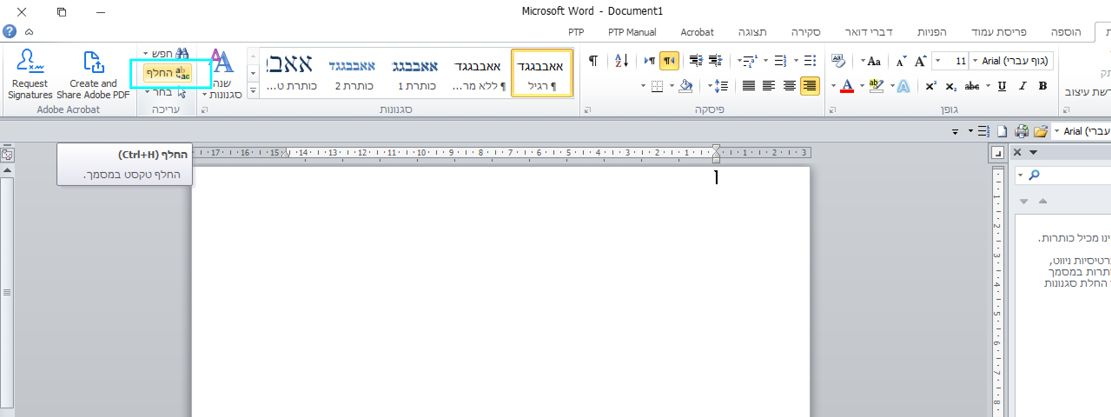Open Text Effects glowing A button
The height and width of the screenshot is (417, 1111).
pos(903,86)
